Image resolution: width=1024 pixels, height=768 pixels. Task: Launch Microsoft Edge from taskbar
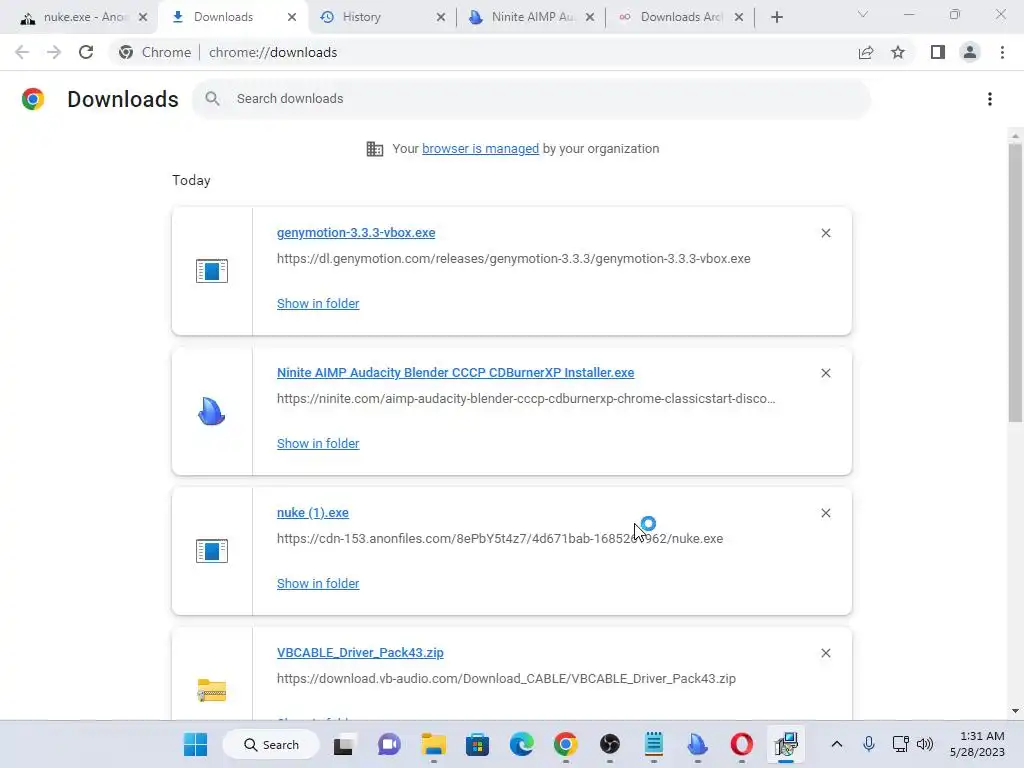coord(521,744)
